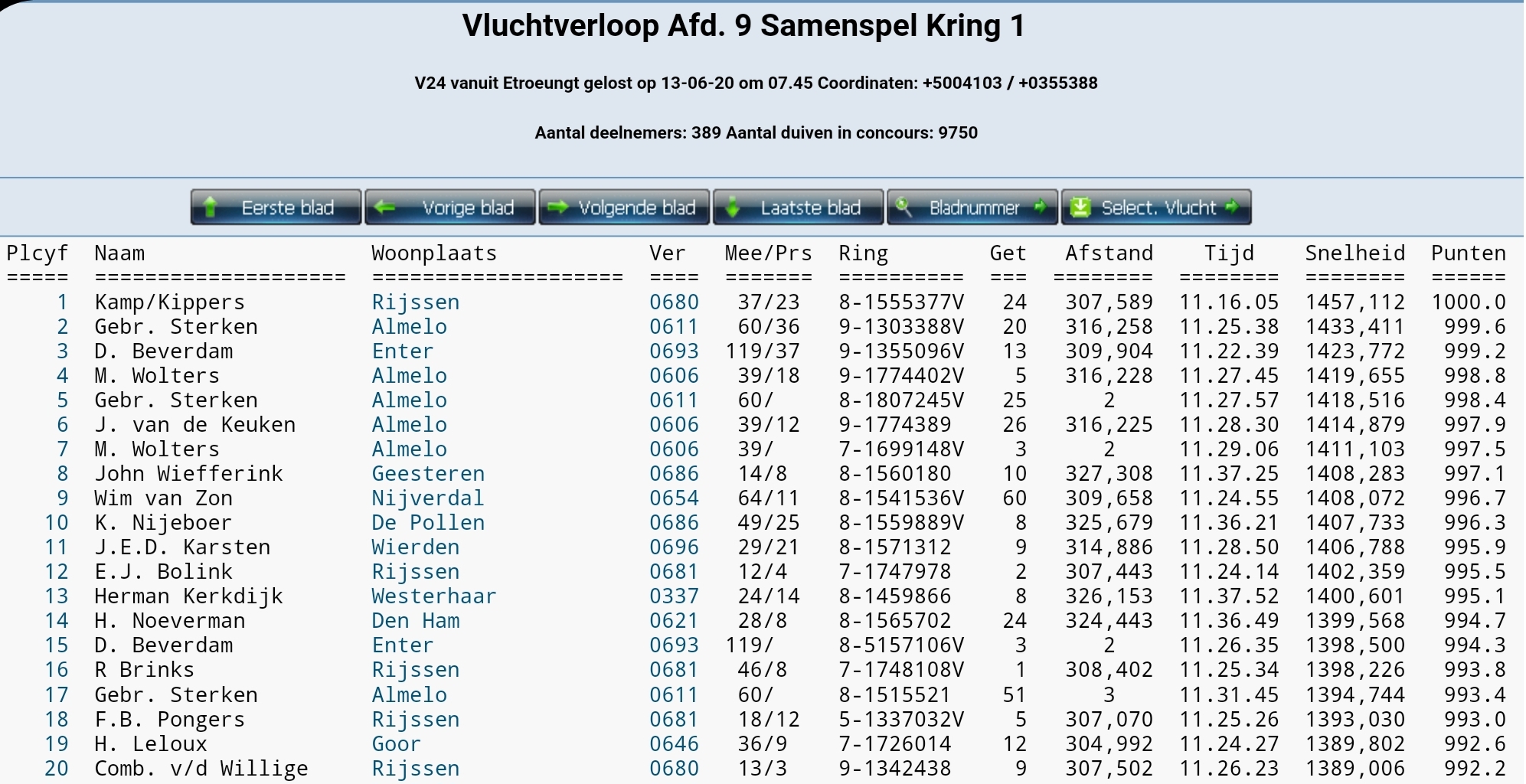Image resolution: width=1526 pixels, height=784 pixels.
Task: Open the Rijssen link for Kamp/Kippers
Action: click(416, 302)
